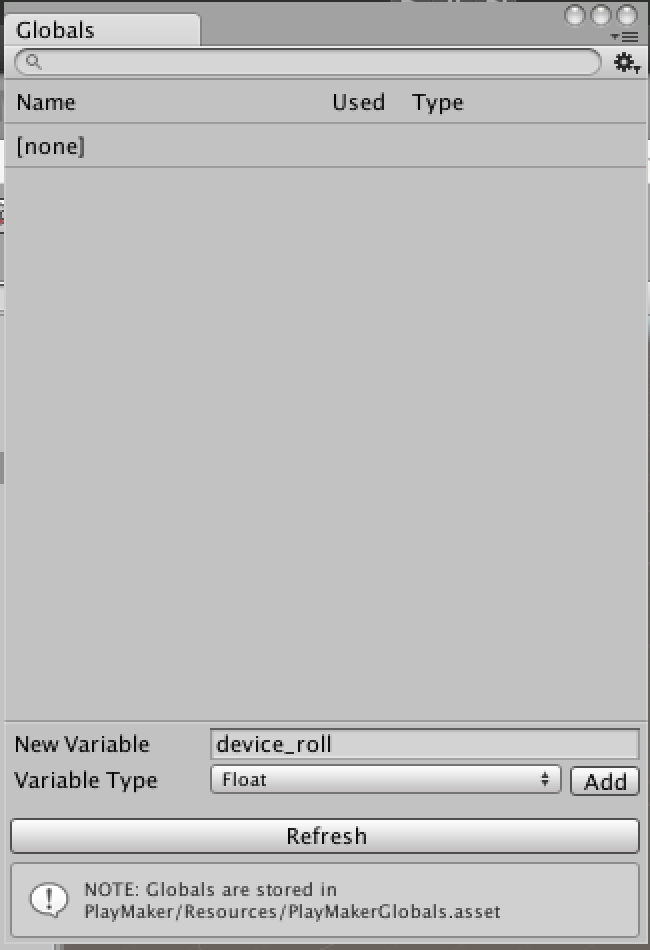Click the exclamation note icon
Screen dimensions: 650x950
pyautogui.click(x=49, y=900)
